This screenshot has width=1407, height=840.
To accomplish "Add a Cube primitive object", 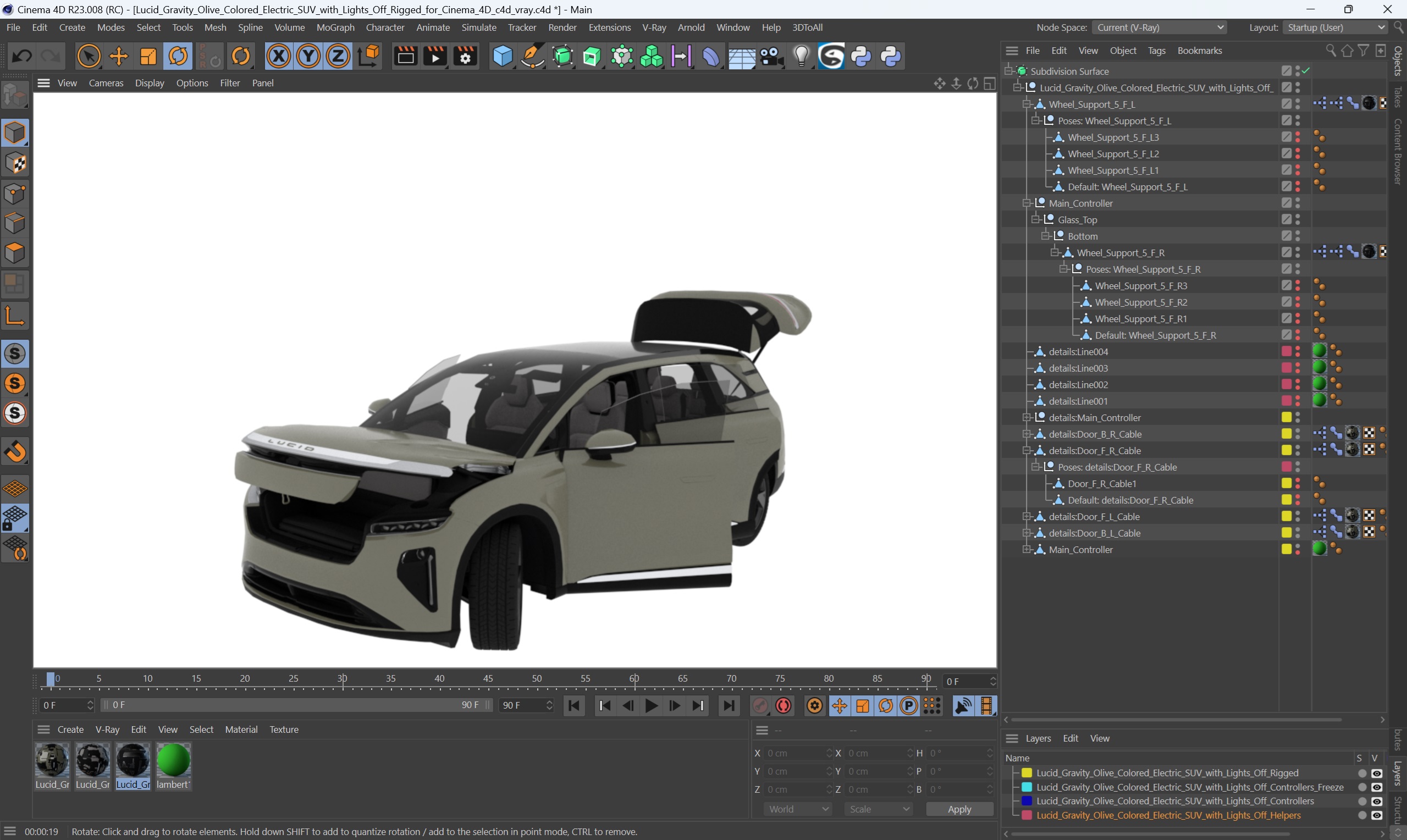I will tap(502, 56).
